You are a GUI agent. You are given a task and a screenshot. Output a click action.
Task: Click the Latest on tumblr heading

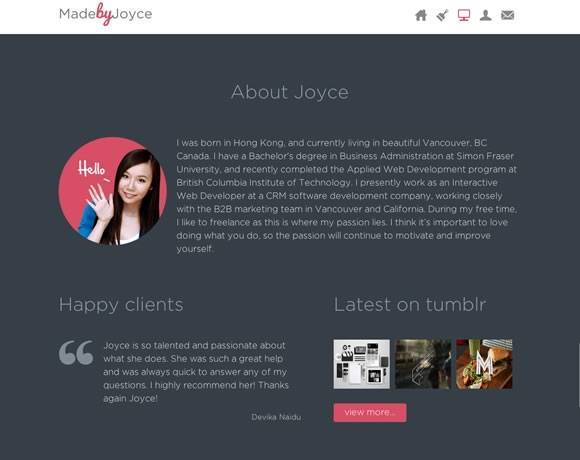pyautogui.click(x=410, y=305)
